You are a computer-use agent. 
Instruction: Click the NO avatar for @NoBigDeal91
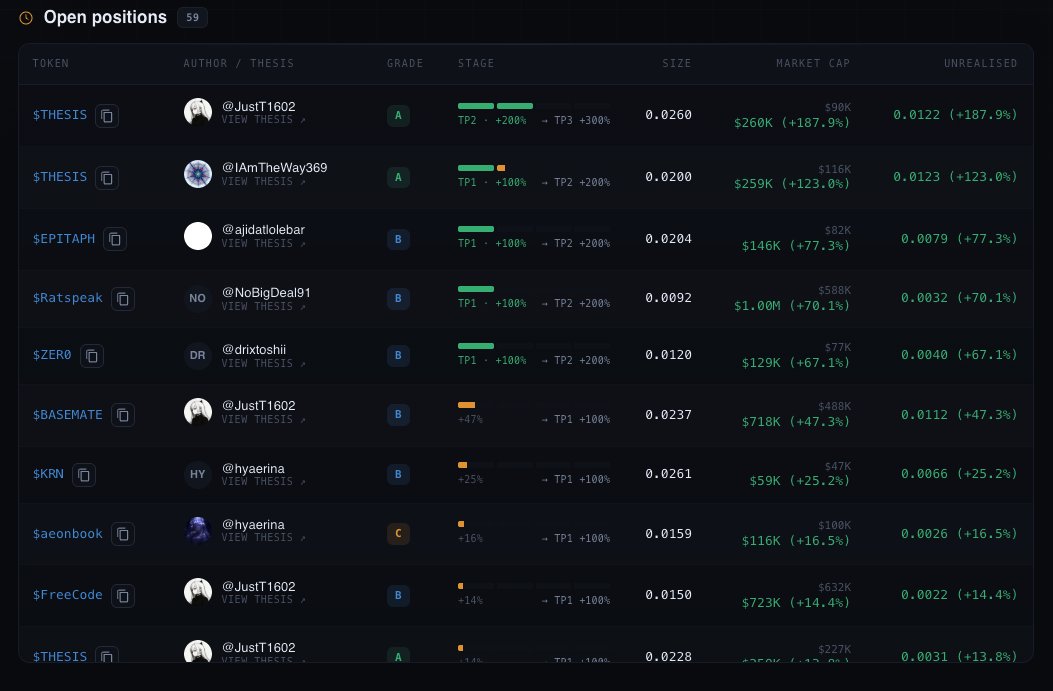click(x=198, y=298)
